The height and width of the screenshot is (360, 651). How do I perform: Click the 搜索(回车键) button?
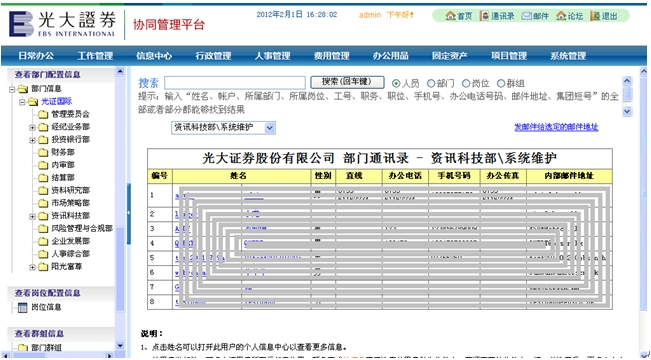coord(347,82)
